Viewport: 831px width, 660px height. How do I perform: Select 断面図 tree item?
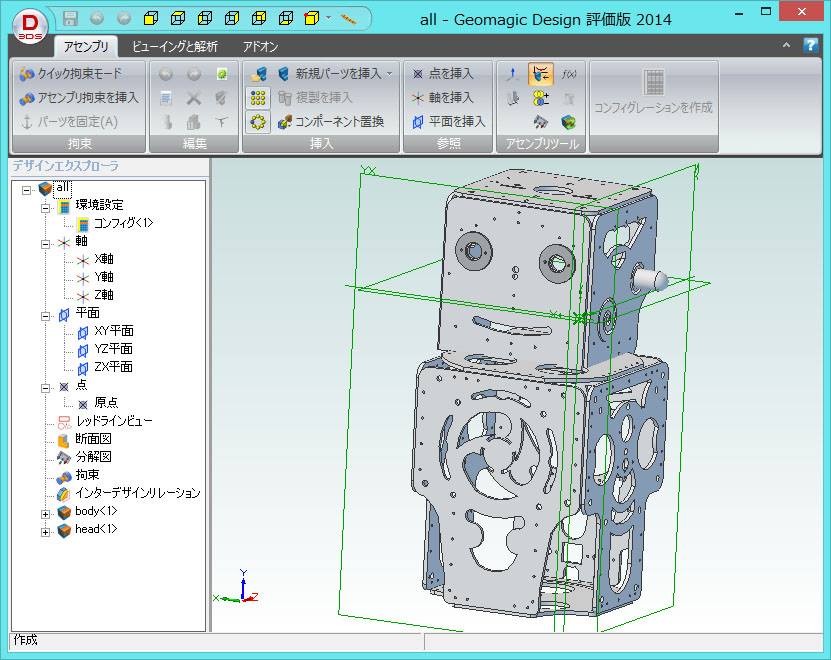click(x=93, y=439)
